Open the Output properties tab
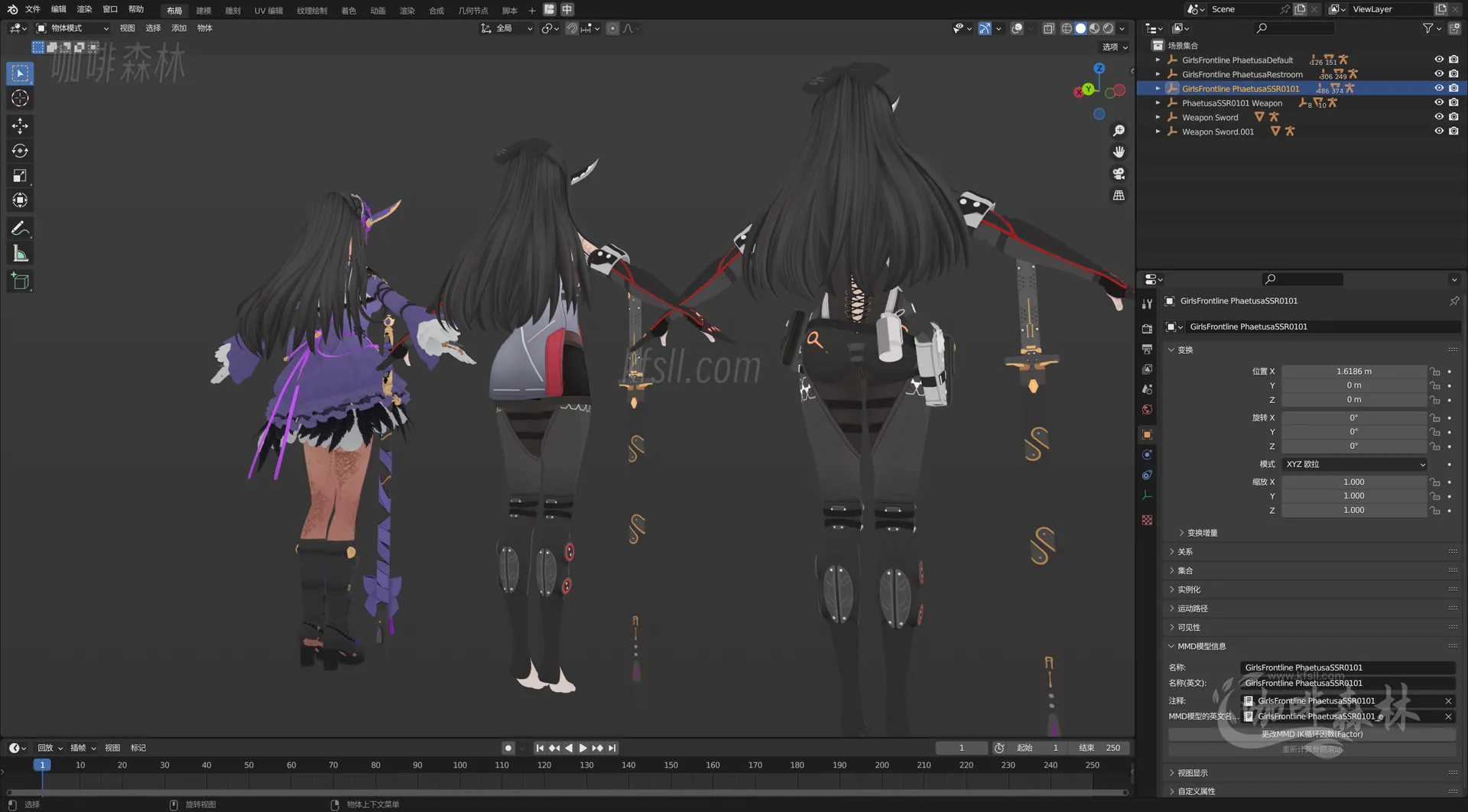This screenshot has width=1468, height=812. pyautogui.click(x=1147, y=348)
